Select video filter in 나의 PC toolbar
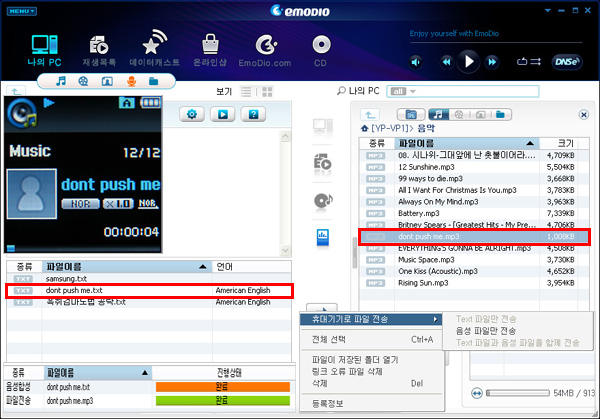The image size is (600, 419). pos(83,81)
